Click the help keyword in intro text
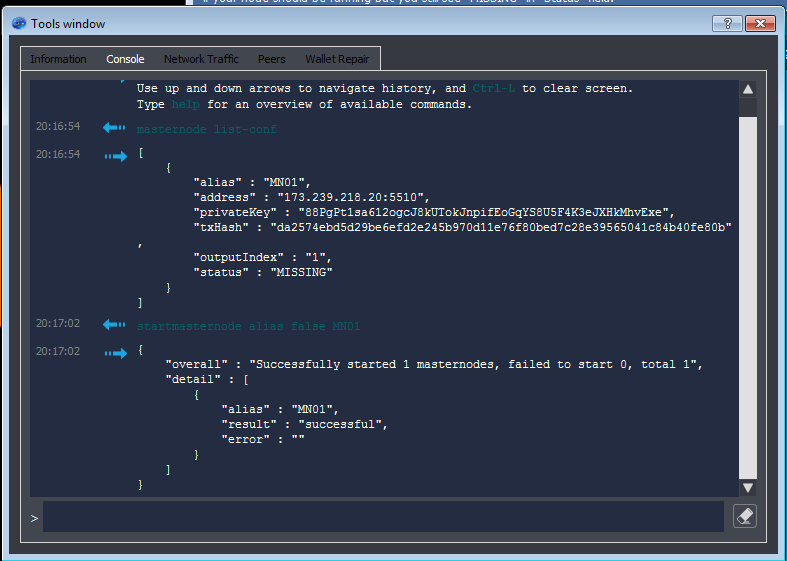The image size is (787, 561). click(185, 104)
